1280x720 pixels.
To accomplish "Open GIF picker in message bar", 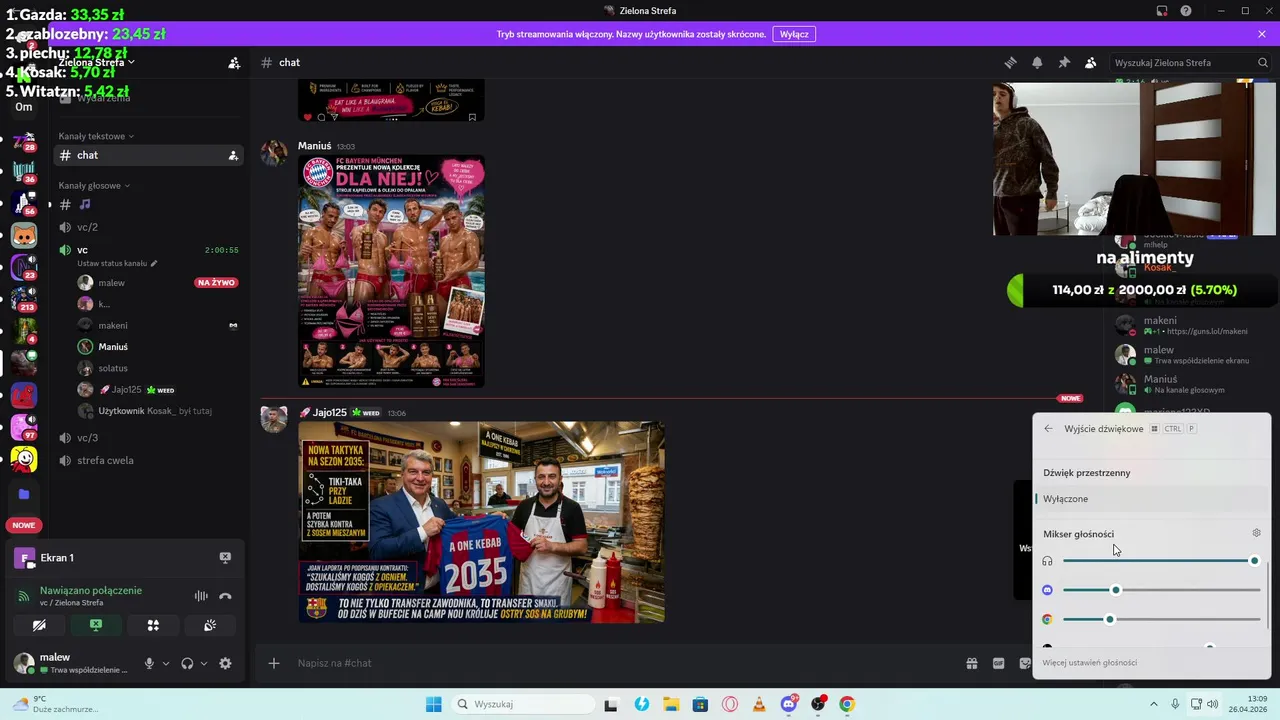I will click(998, 663).
